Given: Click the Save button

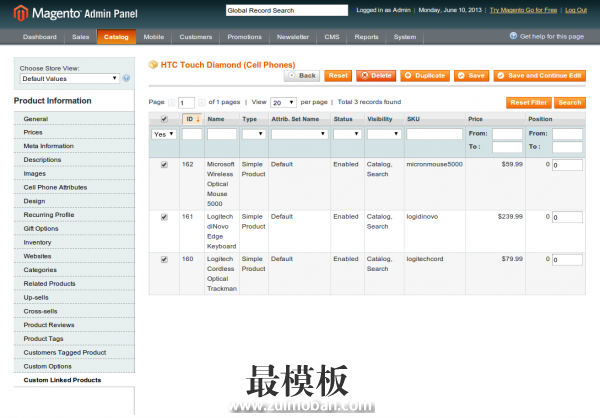Looking at the screenshot, I should [471, 76].
